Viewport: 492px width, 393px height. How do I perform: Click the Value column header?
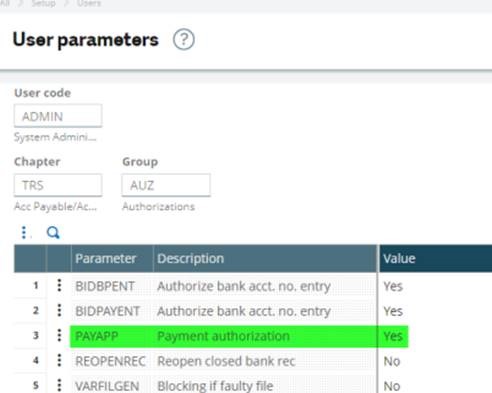coord(435,259)
